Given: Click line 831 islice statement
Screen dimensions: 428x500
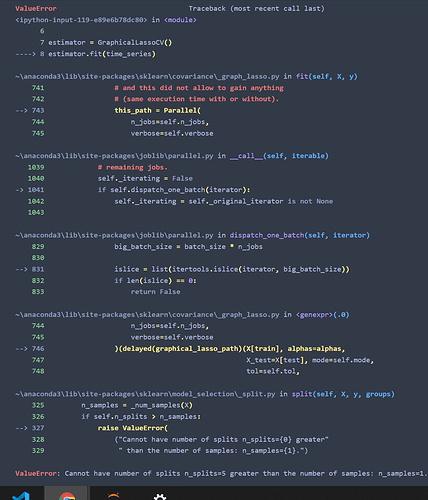Looking at the screenshot, I should (232, 269).
